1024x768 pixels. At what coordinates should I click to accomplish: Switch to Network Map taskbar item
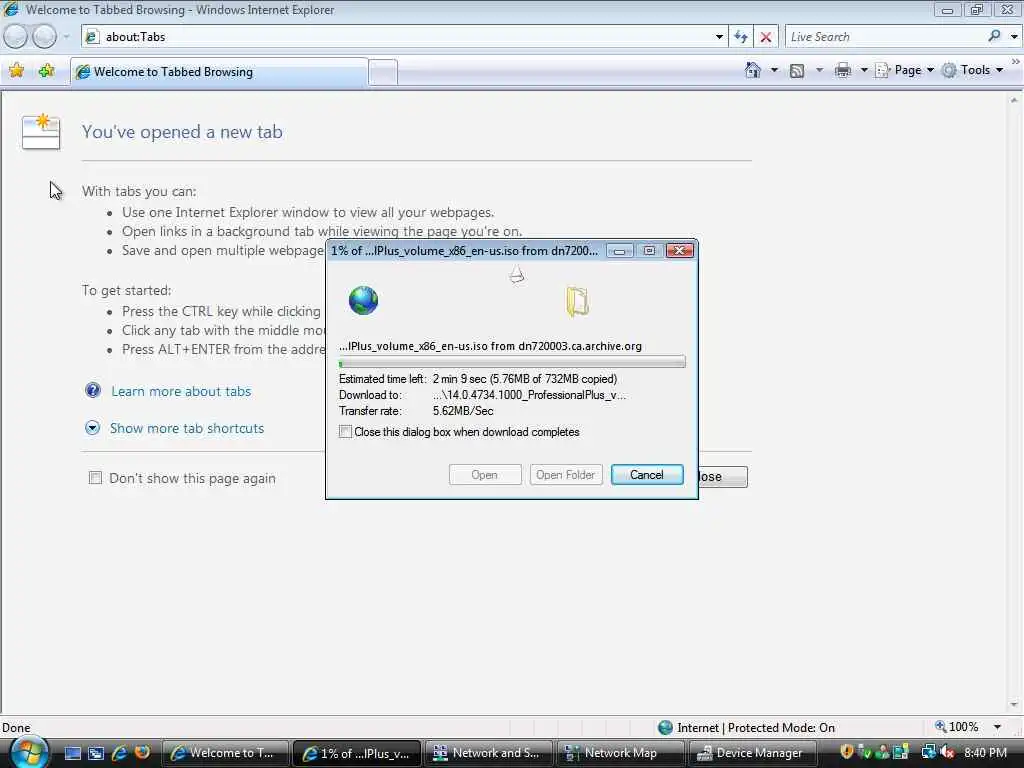[x=620, y=753]
